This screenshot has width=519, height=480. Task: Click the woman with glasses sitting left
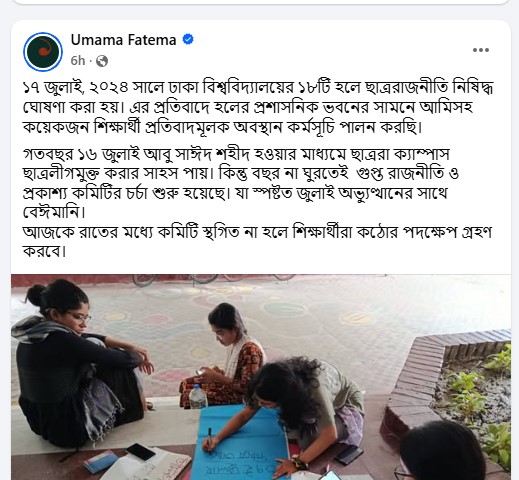pyautogui.click(x=78, y=362)
